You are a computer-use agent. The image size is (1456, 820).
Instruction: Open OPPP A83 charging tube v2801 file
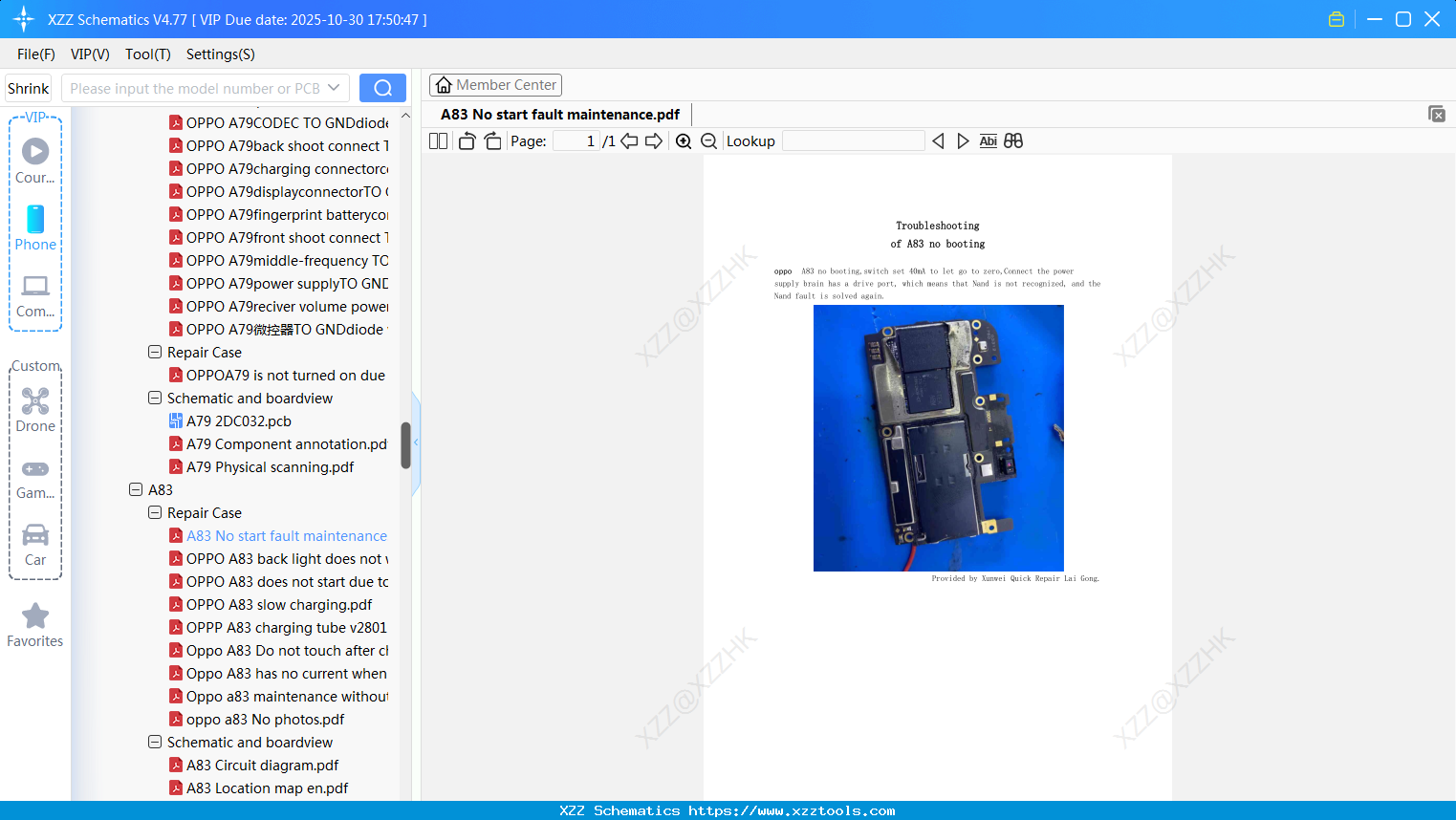278,627
